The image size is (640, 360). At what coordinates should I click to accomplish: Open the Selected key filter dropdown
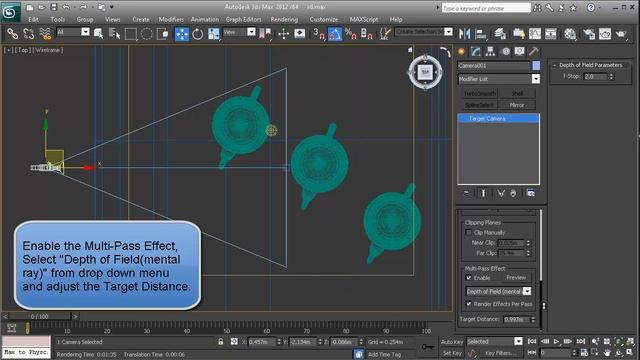point(518,341)
